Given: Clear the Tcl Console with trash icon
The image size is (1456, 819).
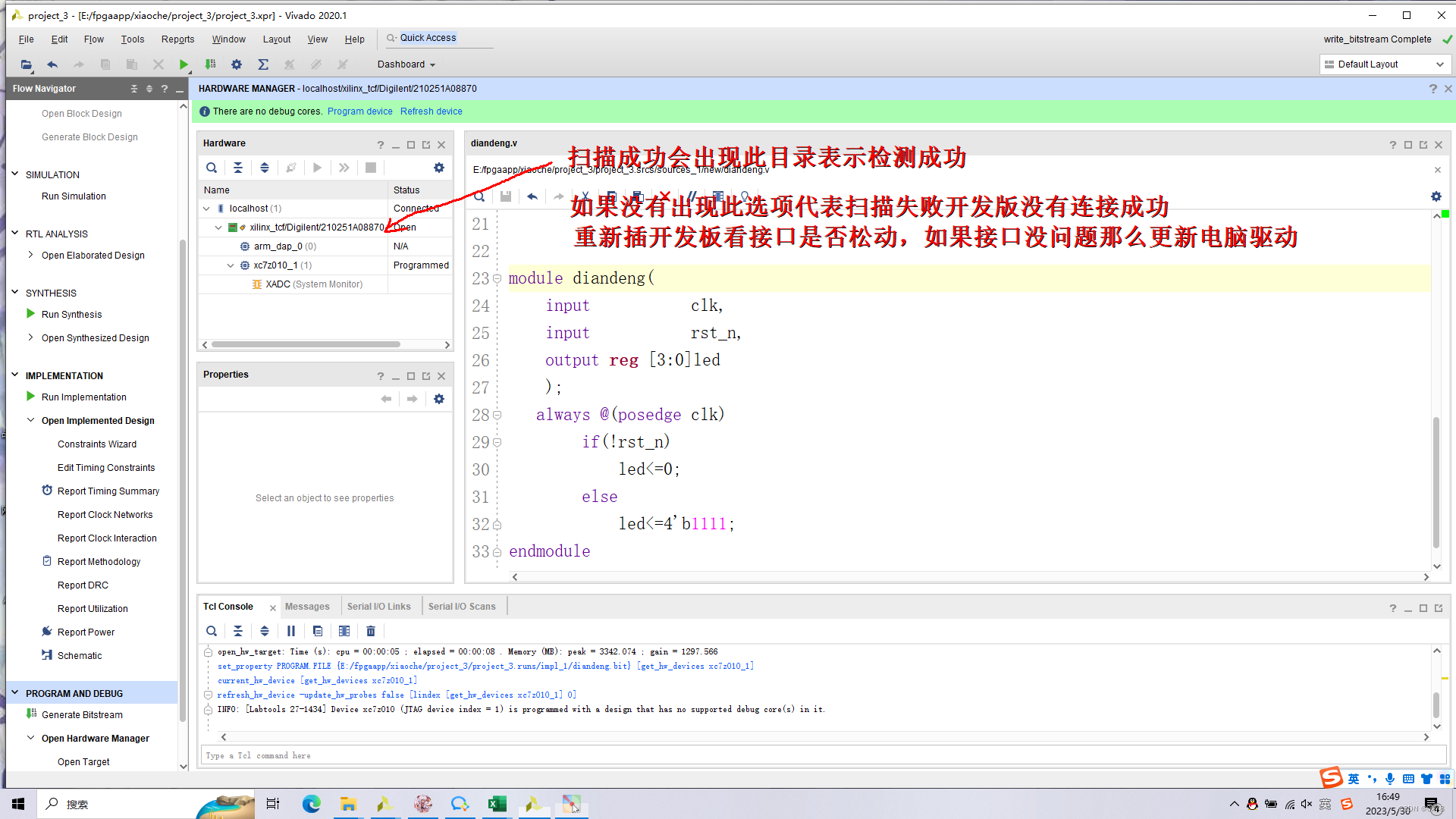Looking at the screenshot, I should click(371, 631).
